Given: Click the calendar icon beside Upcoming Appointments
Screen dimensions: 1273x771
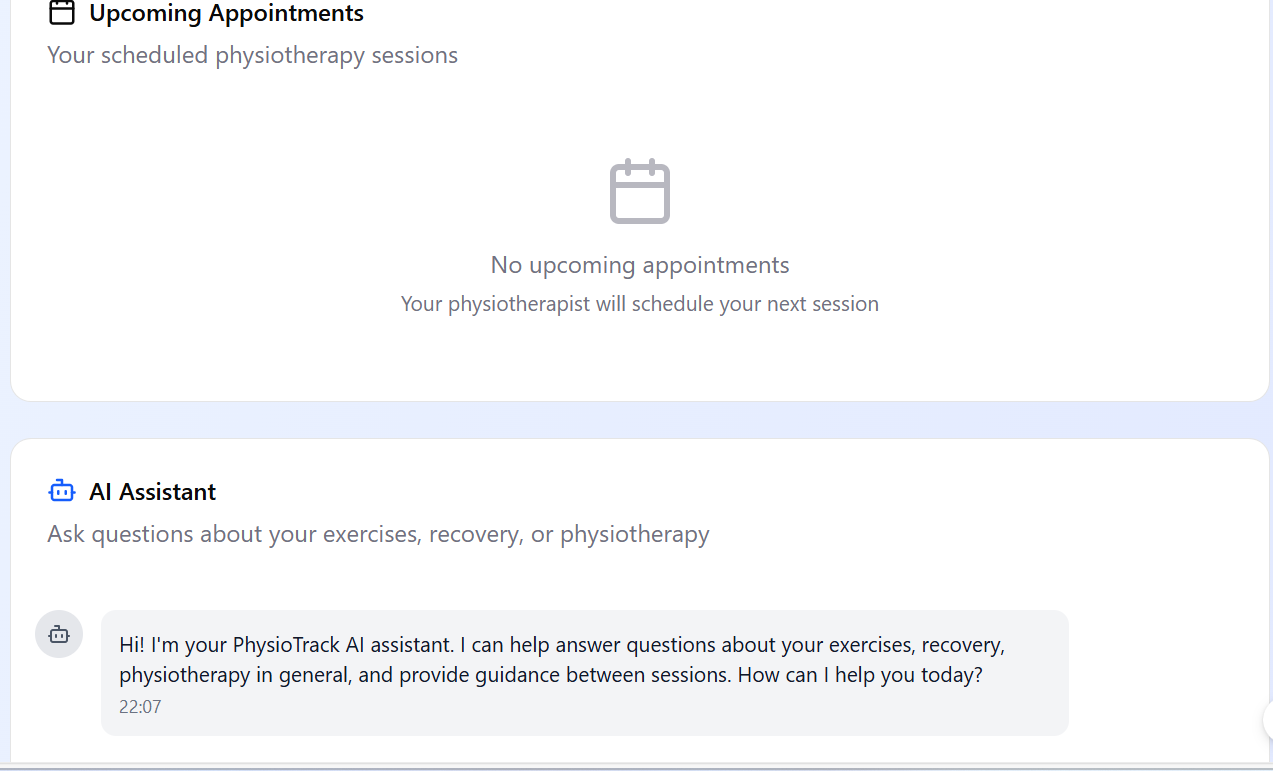Looking at the screenshot, I should point(61,12).
